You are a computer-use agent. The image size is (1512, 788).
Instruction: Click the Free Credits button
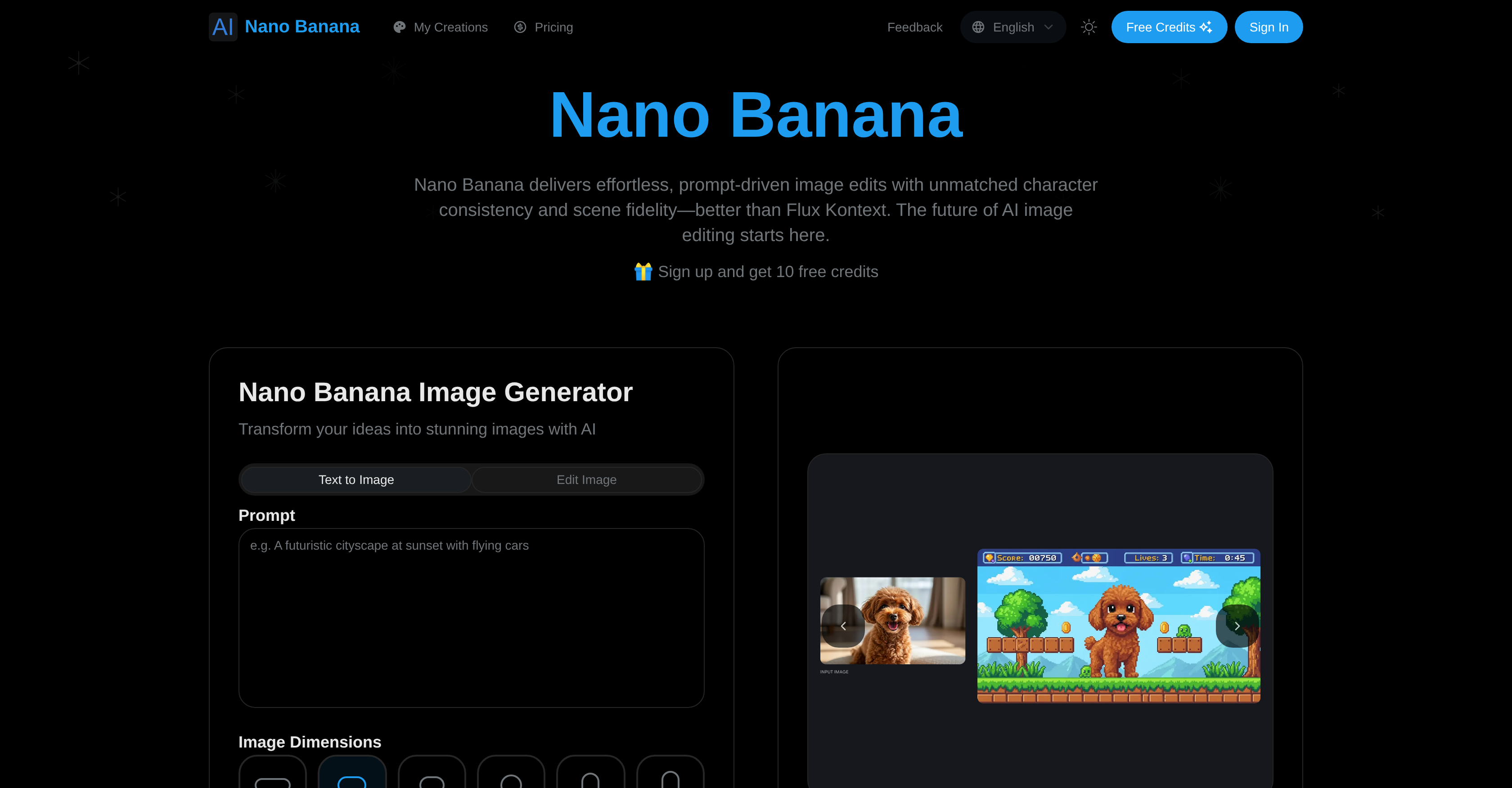pos(1168,27)
